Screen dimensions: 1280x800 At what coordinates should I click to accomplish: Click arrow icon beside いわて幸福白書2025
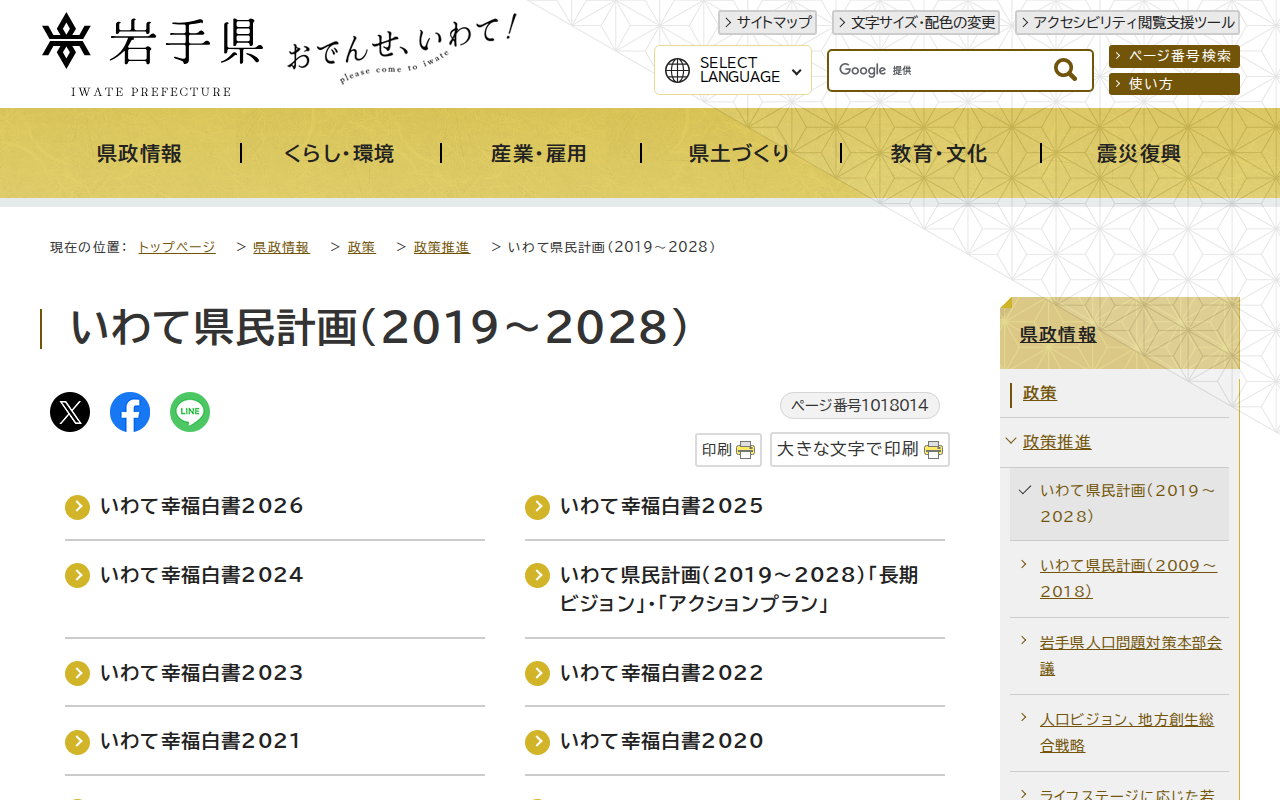coord(538,507)
